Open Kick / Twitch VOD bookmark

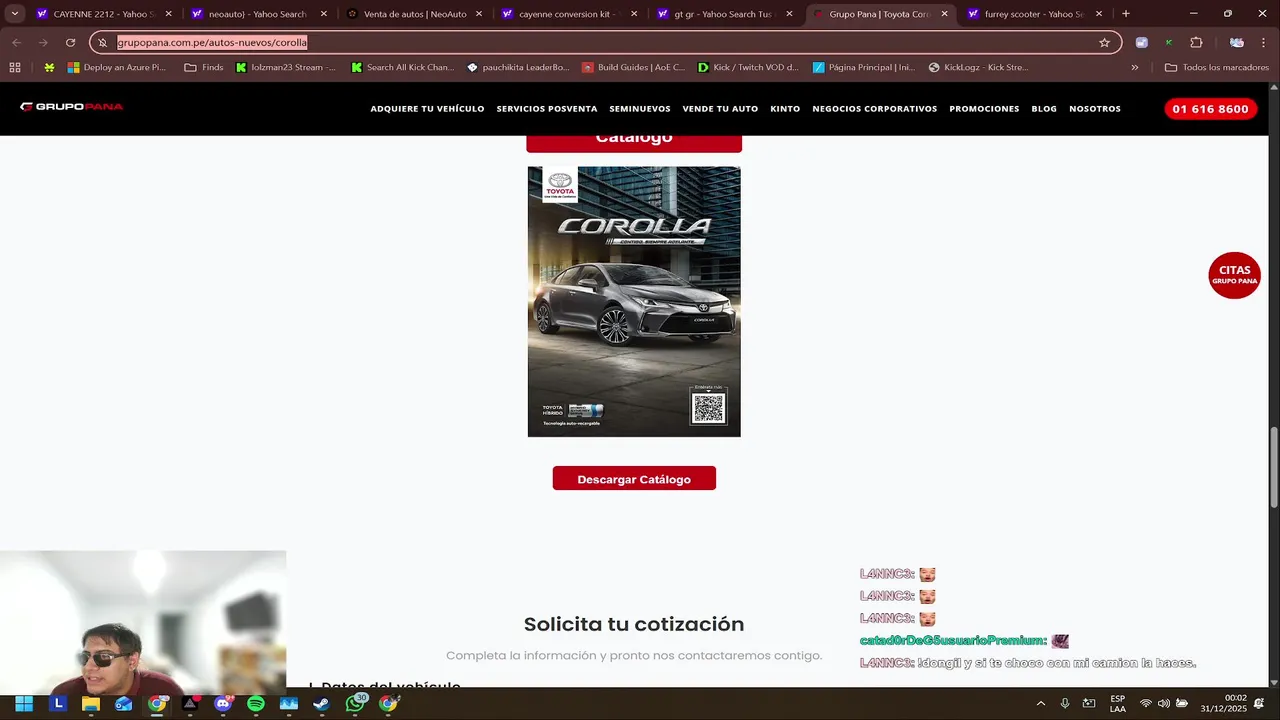748,68
